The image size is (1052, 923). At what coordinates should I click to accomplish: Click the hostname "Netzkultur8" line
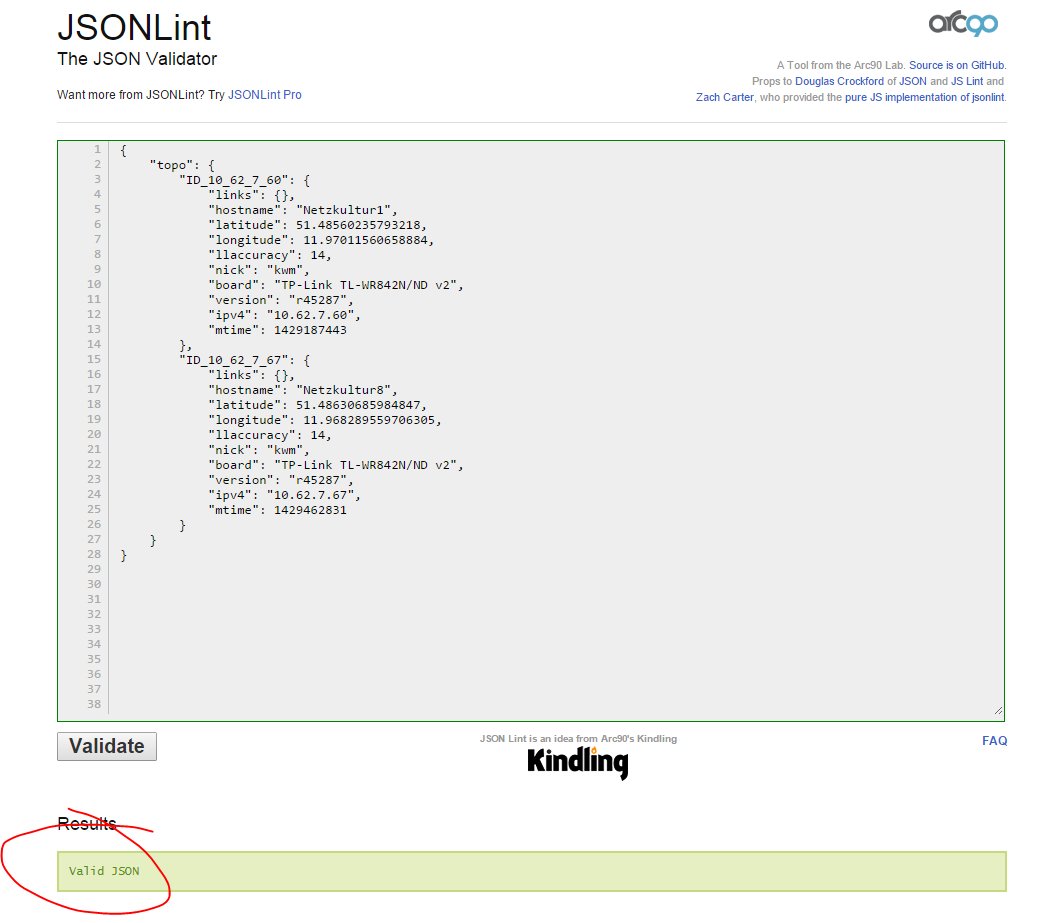[303, 390]
